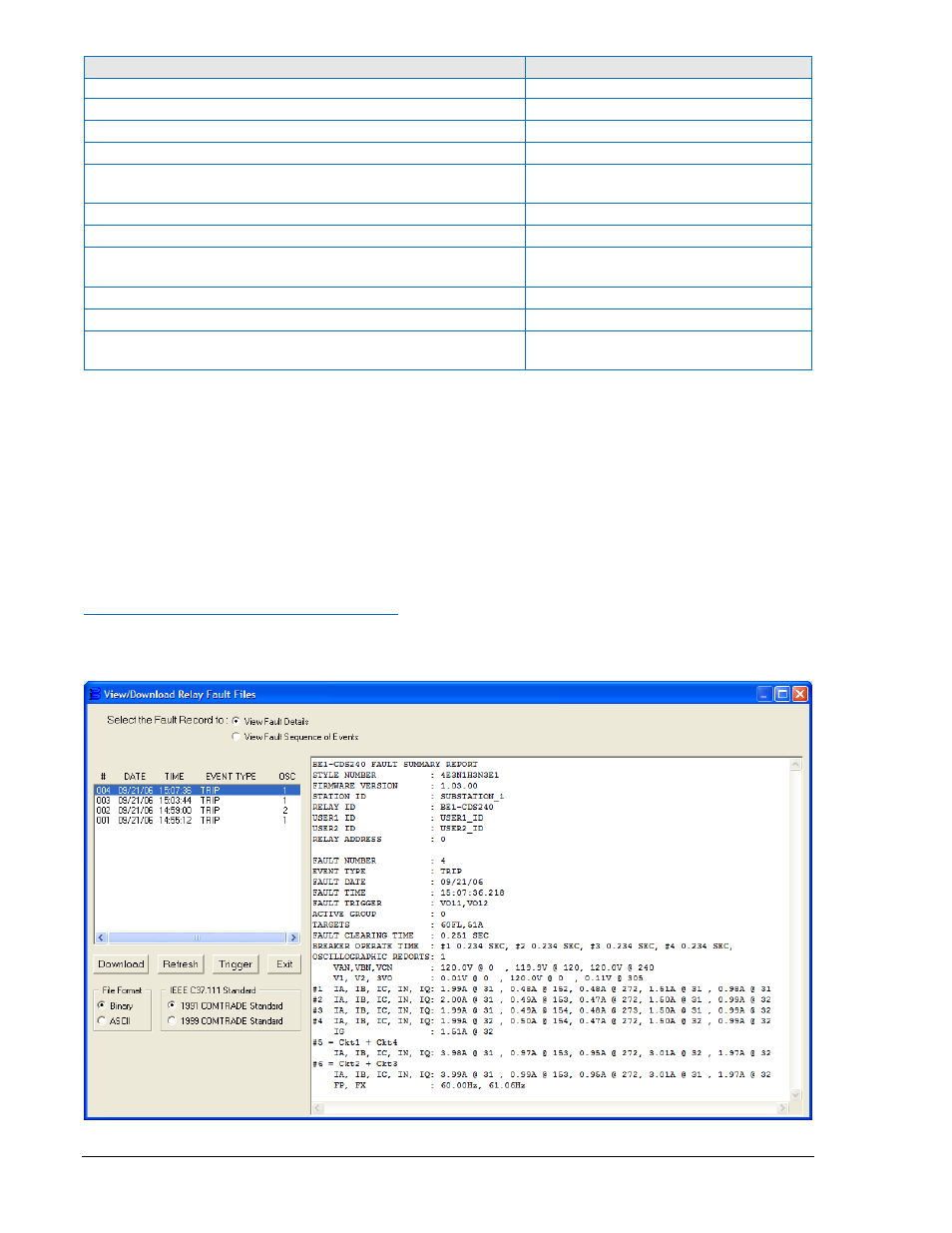This screenshot has width=952, height=1233.
Task: Click the Exit button
Action: click(284, 964)
